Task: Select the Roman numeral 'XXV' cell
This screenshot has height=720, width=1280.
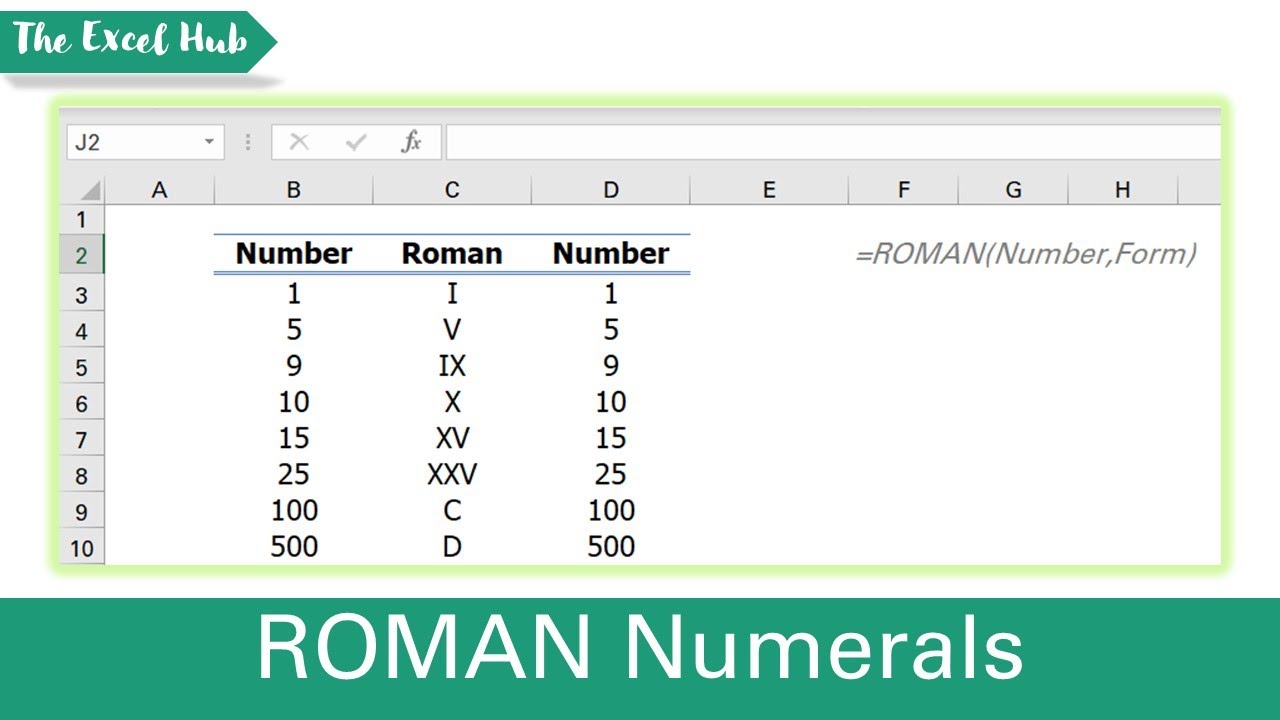Action: tap(452, 474)
